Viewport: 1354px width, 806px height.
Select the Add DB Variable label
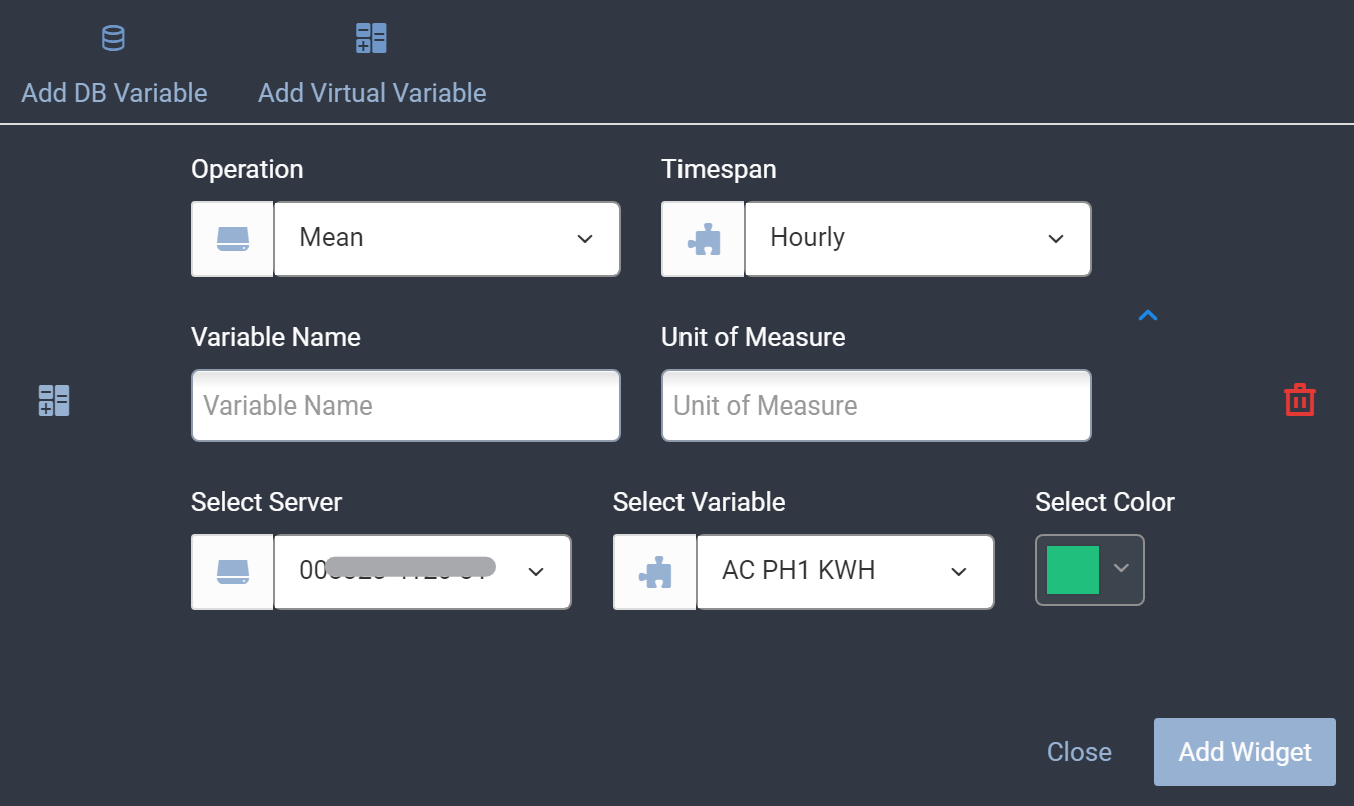[x=114, y=93]
